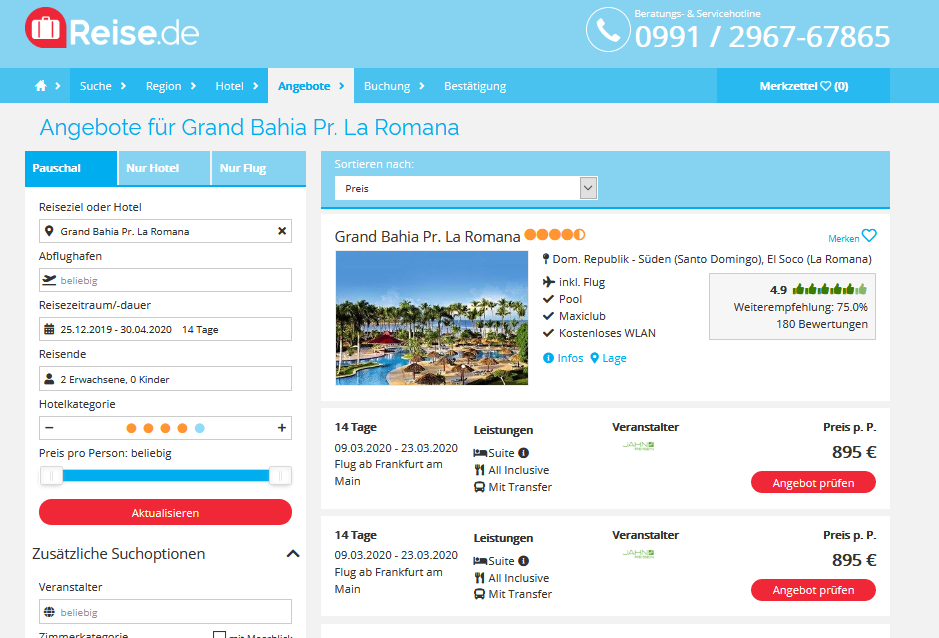Click the JAHN Reisen logo in second offer
Screen dimensions: 939x638
[x=638, y=554]
